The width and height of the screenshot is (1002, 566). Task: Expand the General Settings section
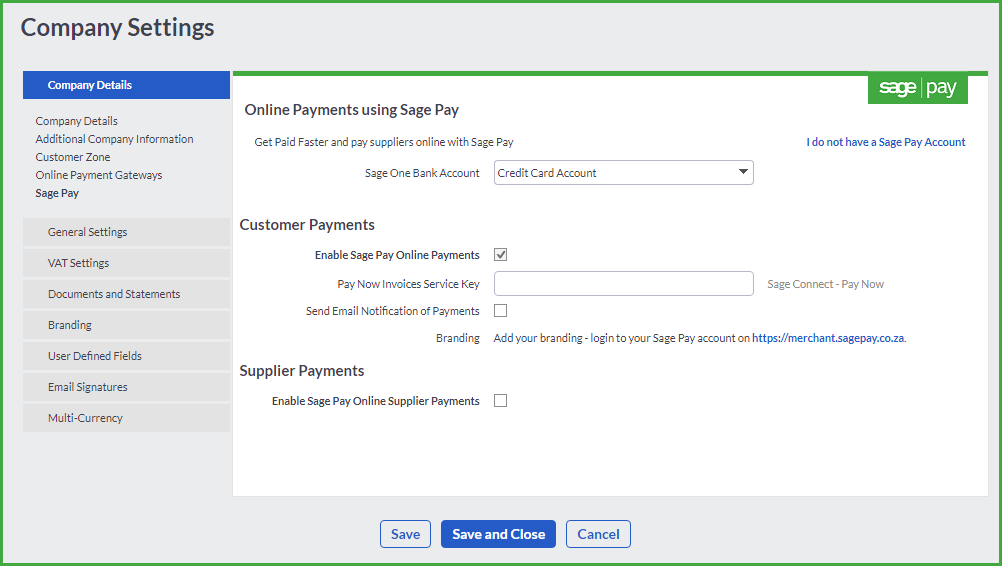click(127, 232)
